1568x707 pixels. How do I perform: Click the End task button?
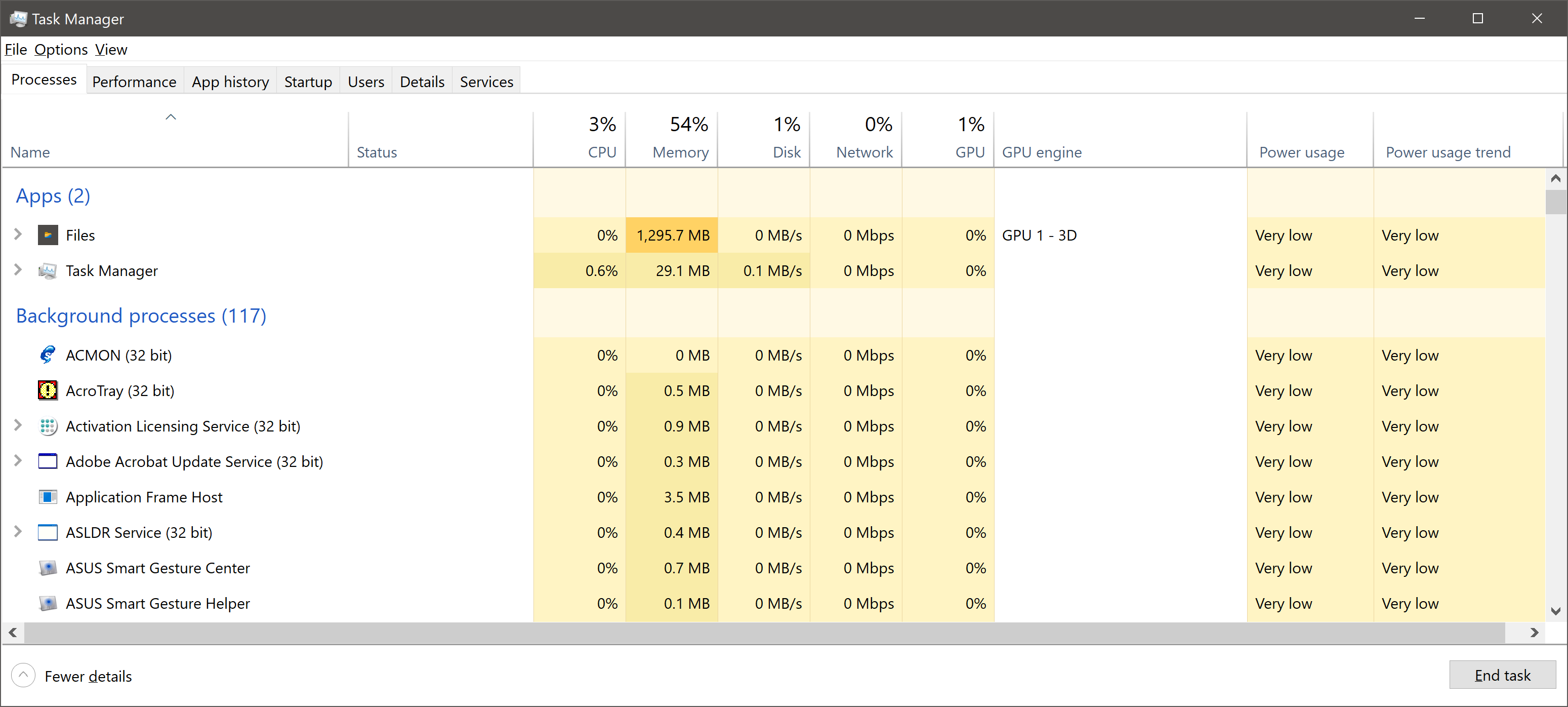pyautogui.click(x=1503, y=675)
